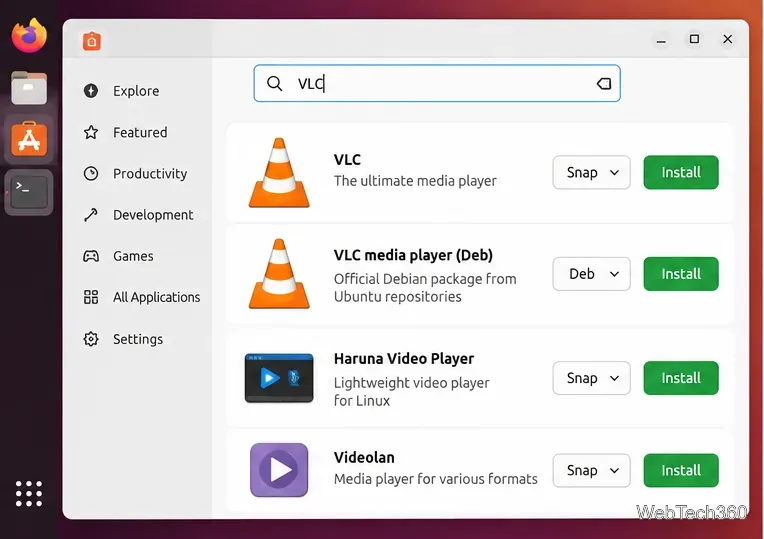
Task: Expand the Snap dropdown for VLC
Action: pyautogui.click(x=592, y=172)
